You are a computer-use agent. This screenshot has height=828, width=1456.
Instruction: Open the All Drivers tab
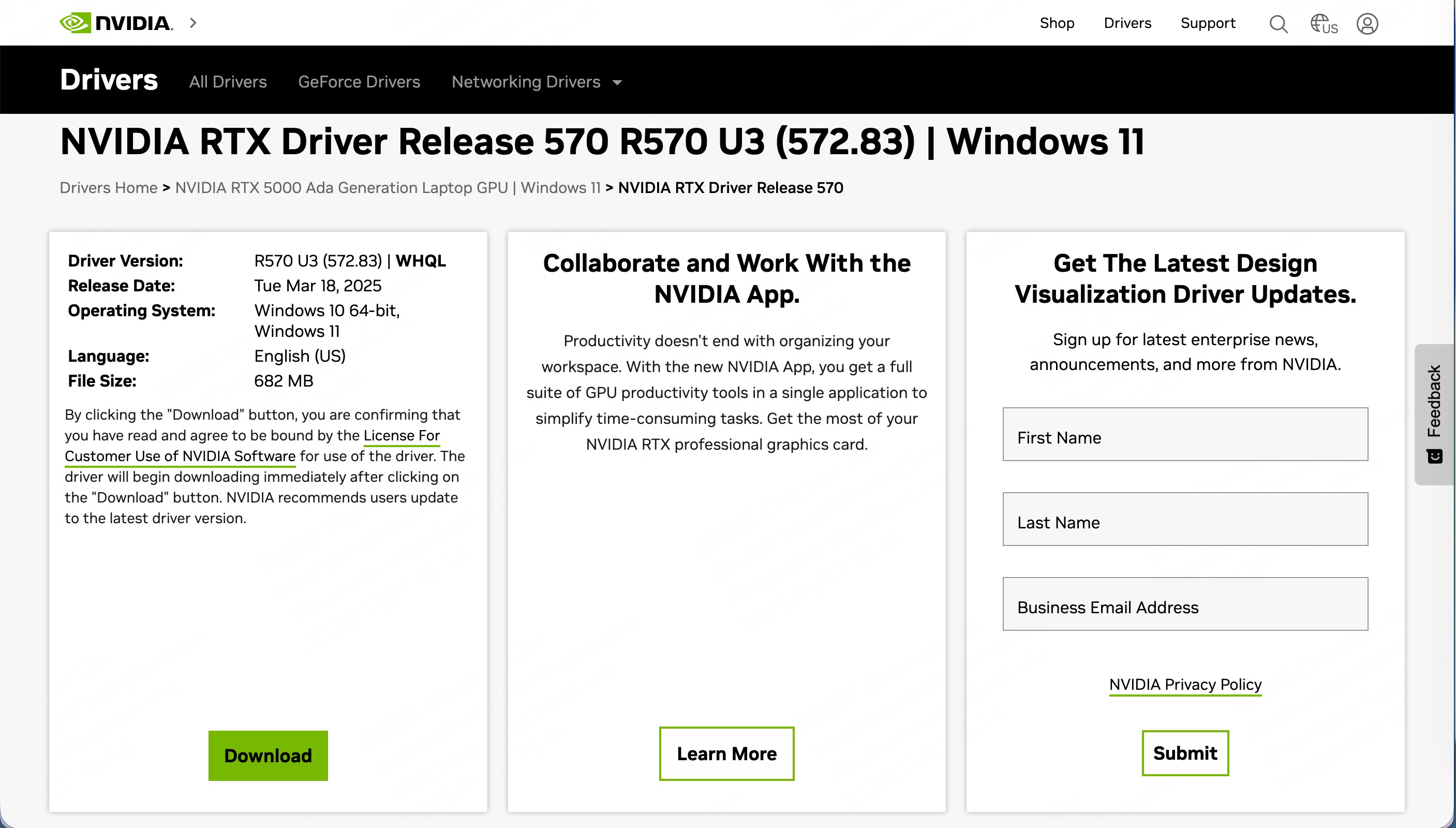228,82
